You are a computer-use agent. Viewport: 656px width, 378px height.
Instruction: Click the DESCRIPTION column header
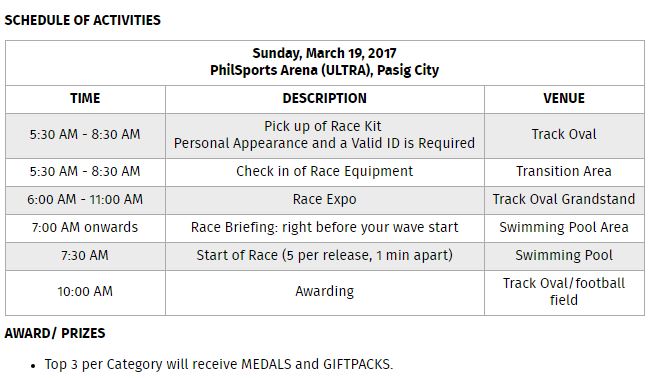pyautogui.click(x=325, y=98)
